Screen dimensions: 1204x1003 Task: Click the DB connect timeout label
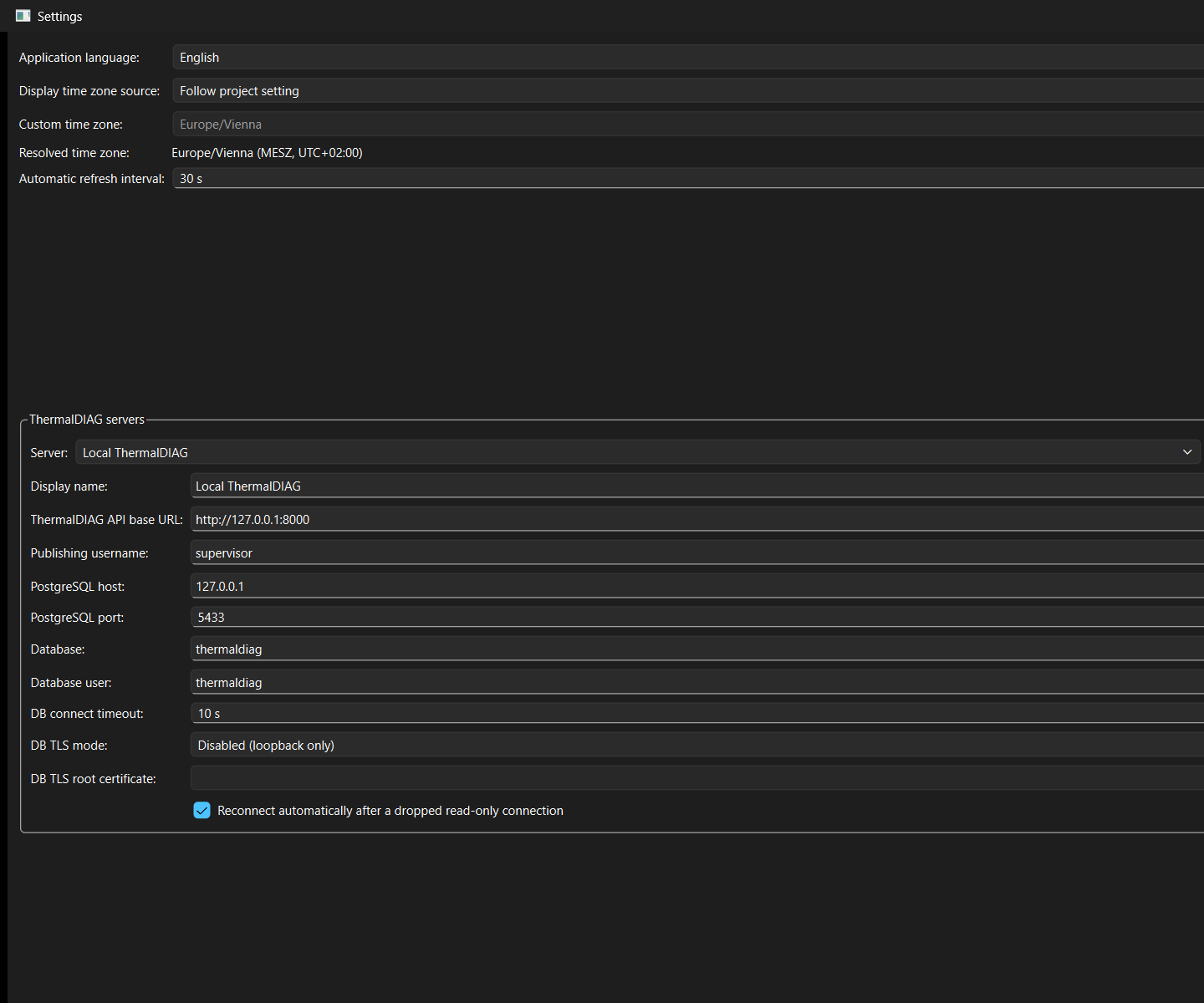click(87, 714)
